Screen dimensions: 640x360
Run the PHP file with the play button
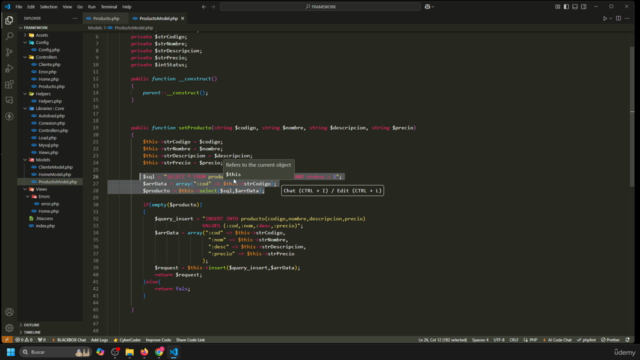[x=605, y=18]
